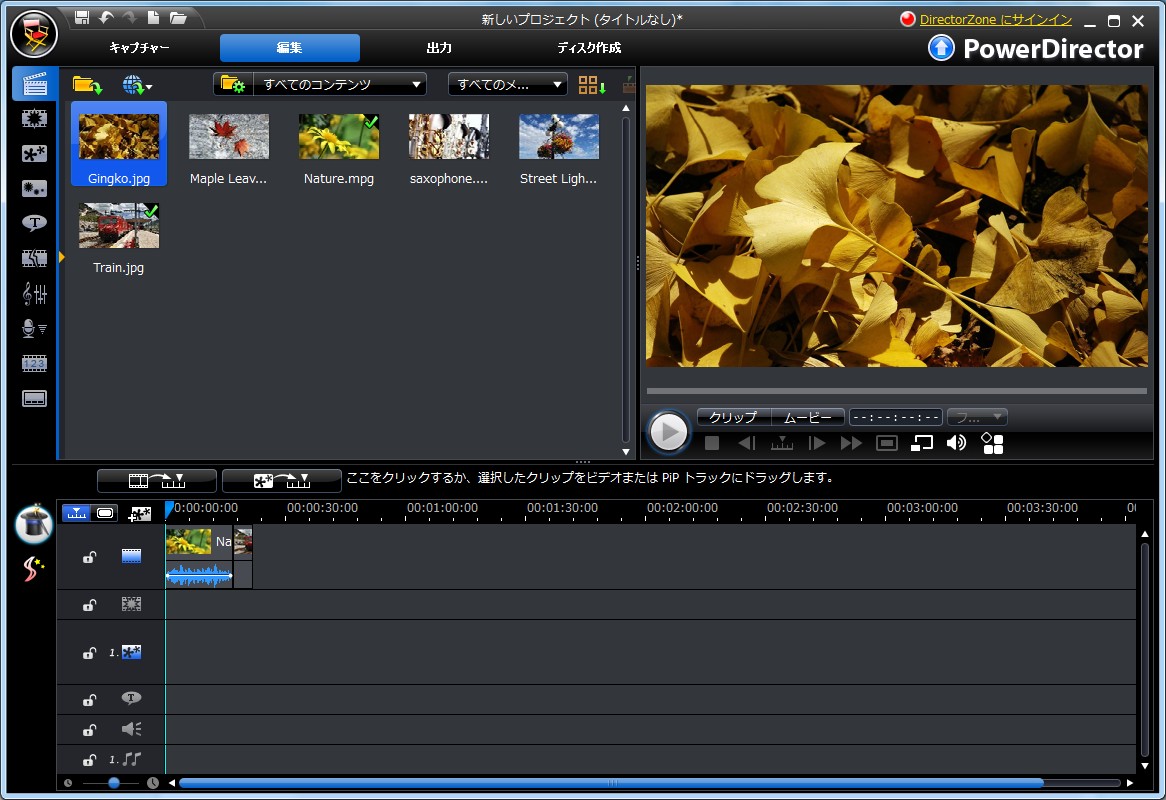This screenshot has height=800, width=1166.
Task: Open the 編集 tab
Action: tap(289, 48)
